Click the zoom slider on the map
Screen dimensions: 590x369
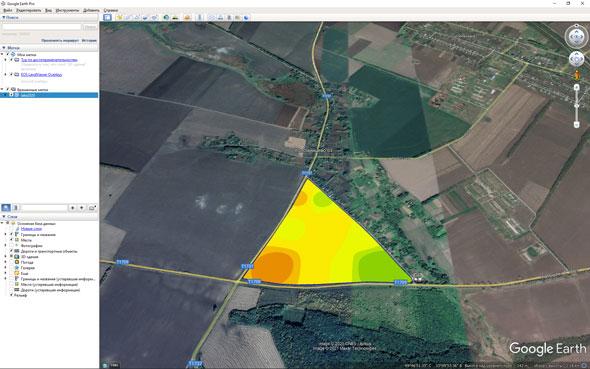pyautogui.click(x=576, y=106)
